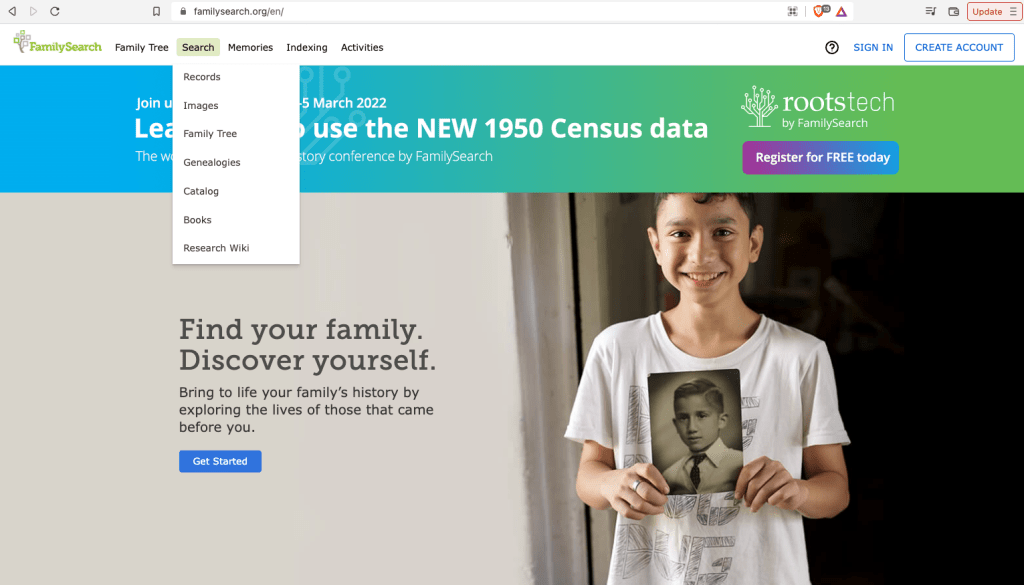The height and width of the screenshot is (585, 1024).
Task: Select Catalog from the Search dropdown
Action: pos(201,191)
